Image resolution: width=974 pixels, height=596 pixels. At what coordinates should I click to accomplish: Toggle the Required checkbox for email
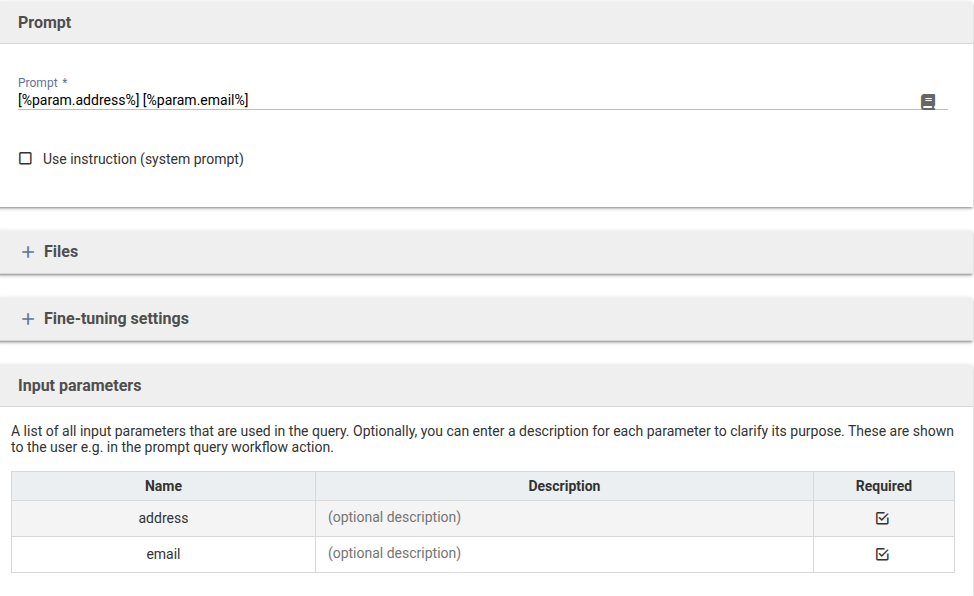(882, 554)
